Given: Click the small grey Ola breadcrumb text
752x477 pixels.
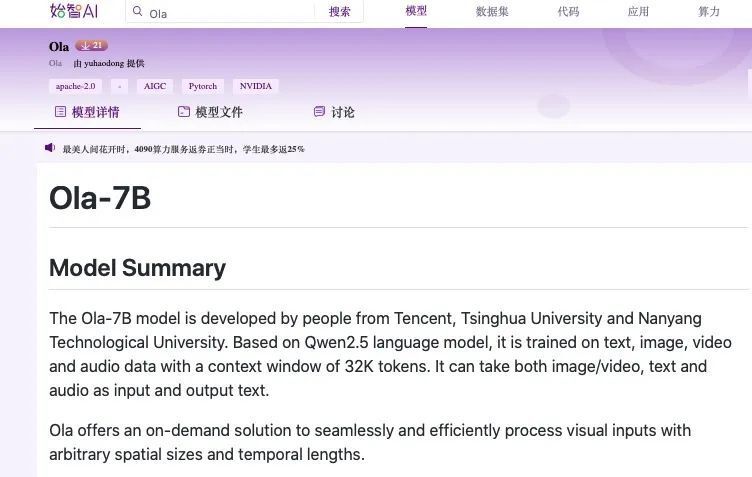Looking at the screenshot, I should (x=55, y=63).
